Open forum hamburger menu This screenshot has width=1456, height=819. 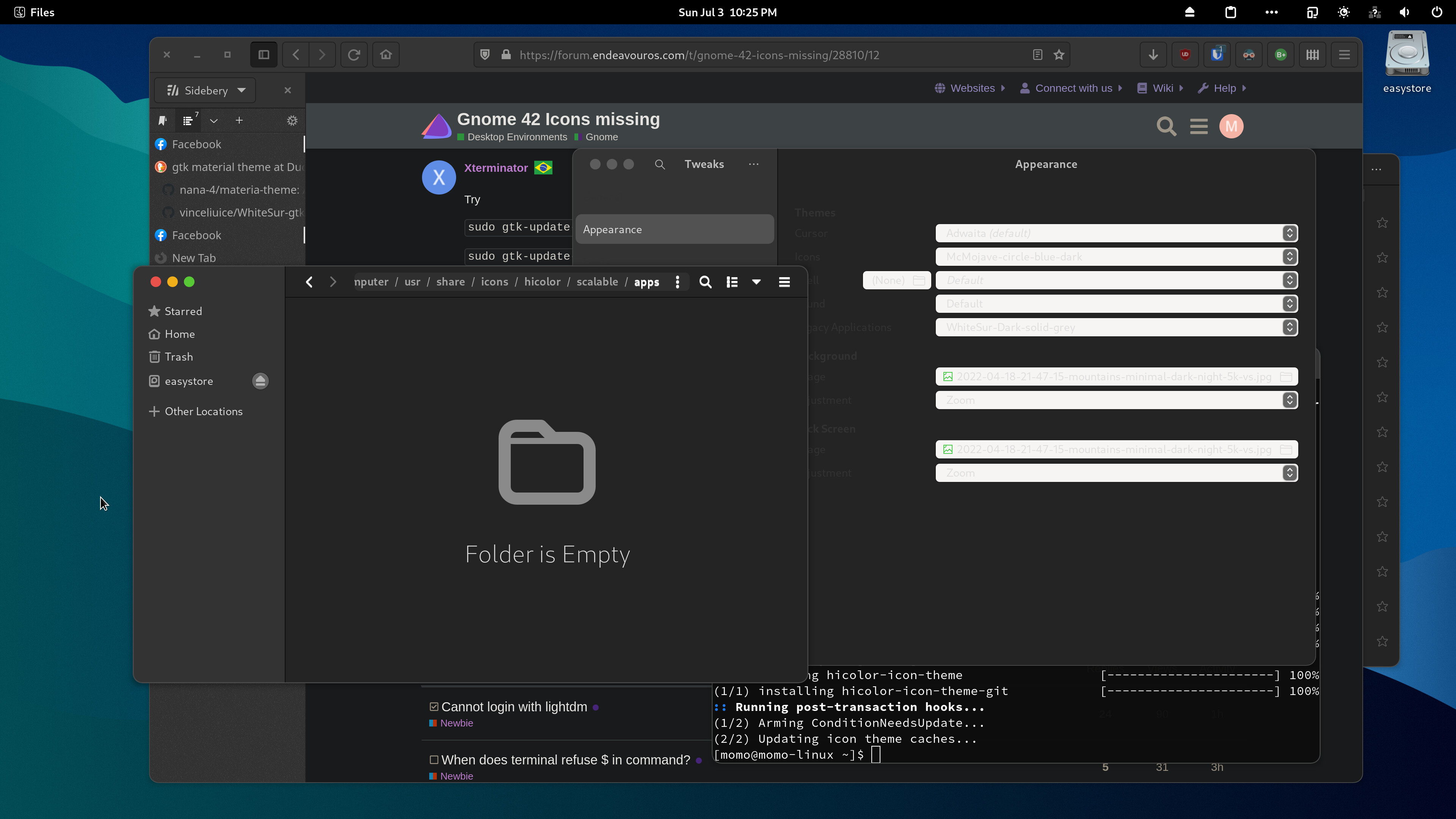[x=1198, y=126]
